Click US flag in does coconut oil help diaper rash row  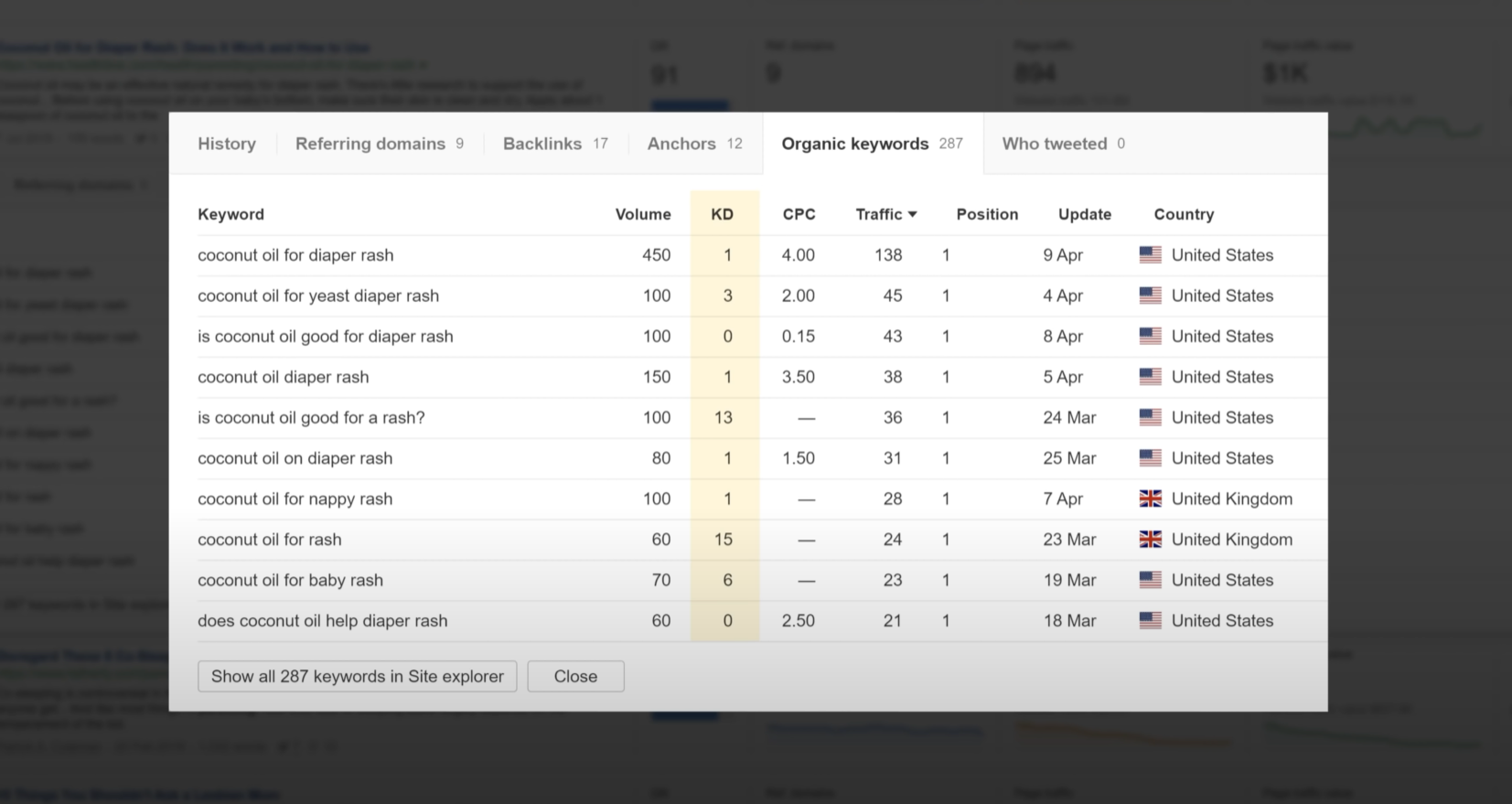click(1150, 620)
